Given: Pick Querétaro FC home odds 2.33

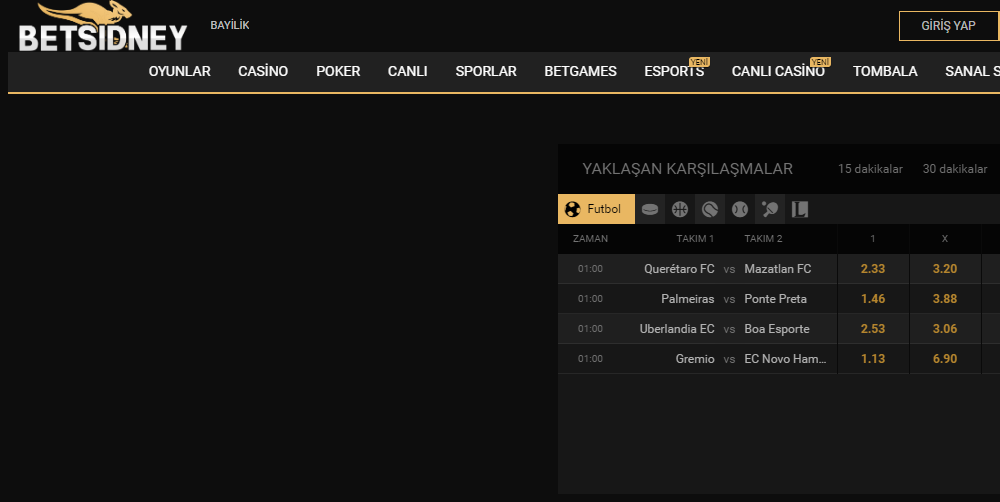Looking at the screenshot, I should [x=873, y=269].
